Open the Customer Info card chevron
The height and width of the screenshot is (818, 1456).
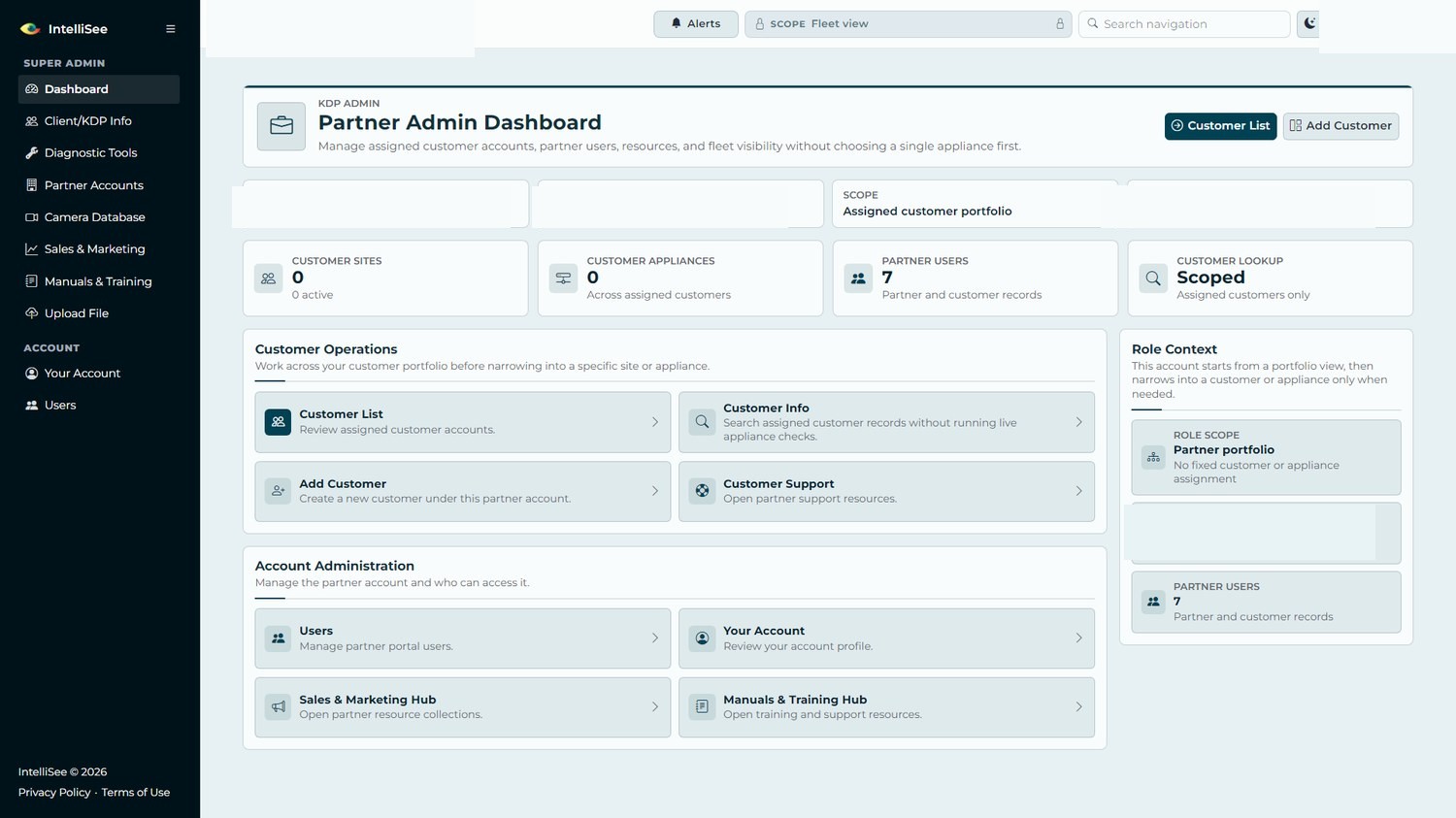pyautogui.click(x=1078, y=422)
